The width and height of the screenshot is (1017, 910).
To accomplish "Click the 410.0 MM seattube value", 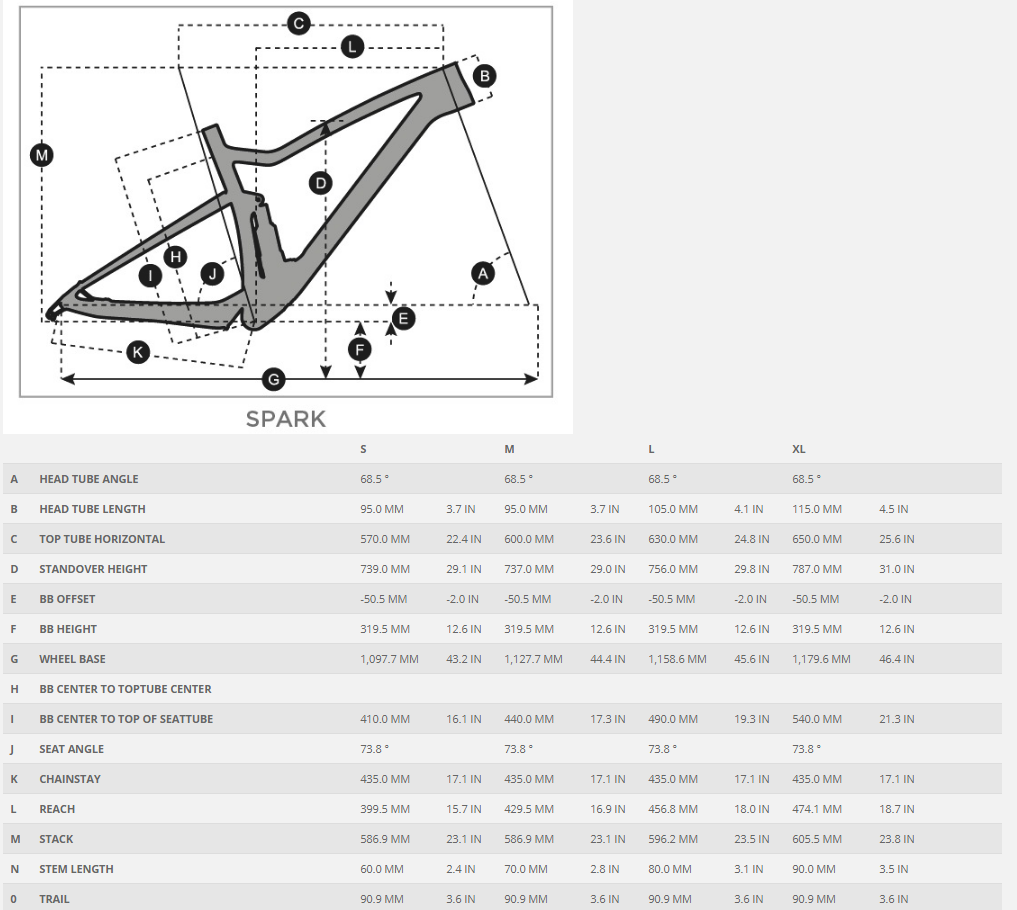I will (x=385, y=719).
